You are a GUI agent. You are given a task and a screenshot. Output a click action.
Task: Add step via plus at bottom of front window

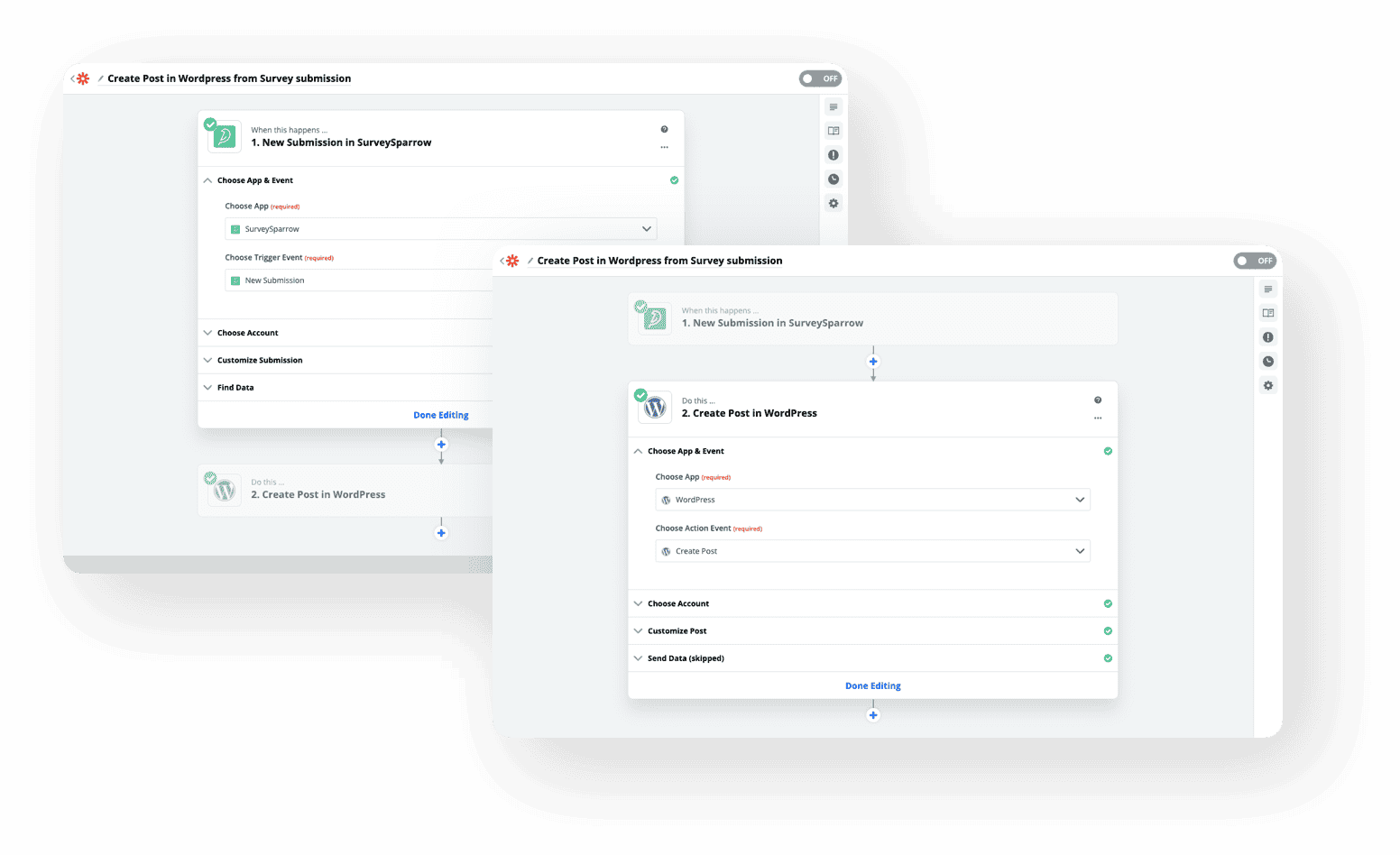coord(873,715)
